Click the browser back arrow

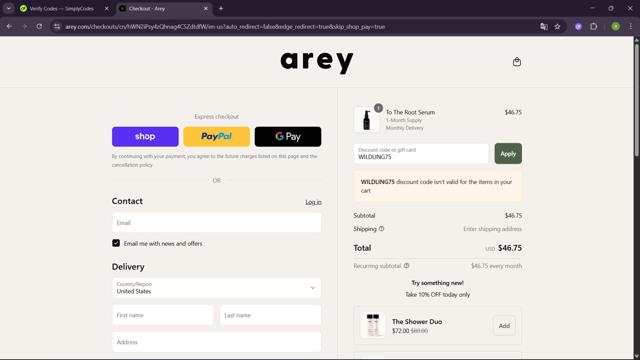pyautogui.click(x=9, y=27)
